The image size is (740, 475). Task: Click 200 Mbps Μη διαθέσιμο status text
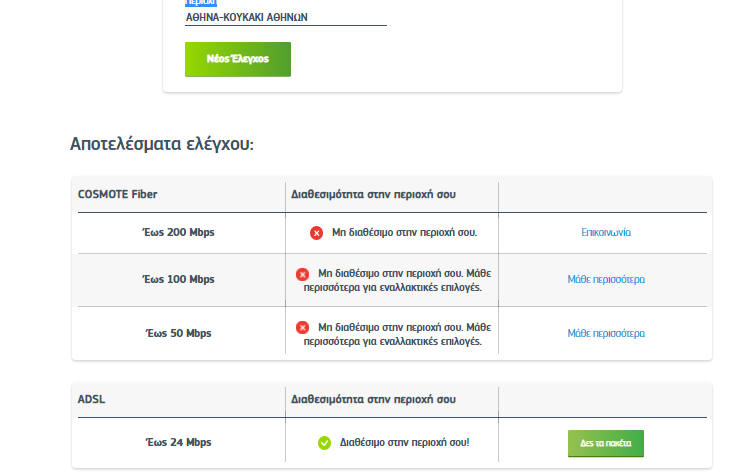click(x=404, y=232)
